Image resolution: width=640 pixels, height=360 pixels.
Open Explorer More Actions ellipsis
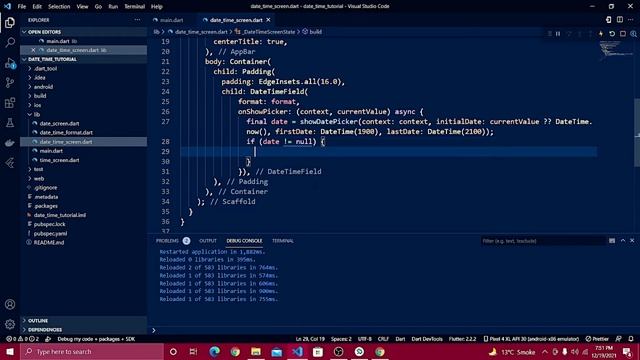[137, 20]
